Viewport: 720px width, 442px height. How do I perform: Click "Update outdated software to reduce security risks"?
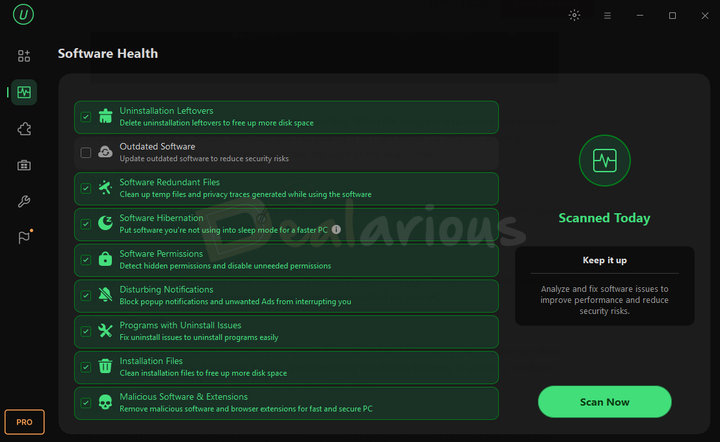pyautogui.click(x=204, y=159)
